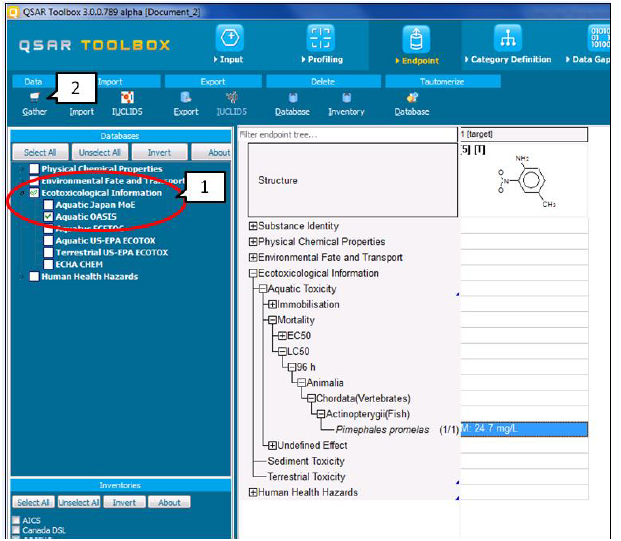This screenshot has width=621, height=541.
Task: Select the Sediment Toxicity row
Action: click(x=306, y=461)
